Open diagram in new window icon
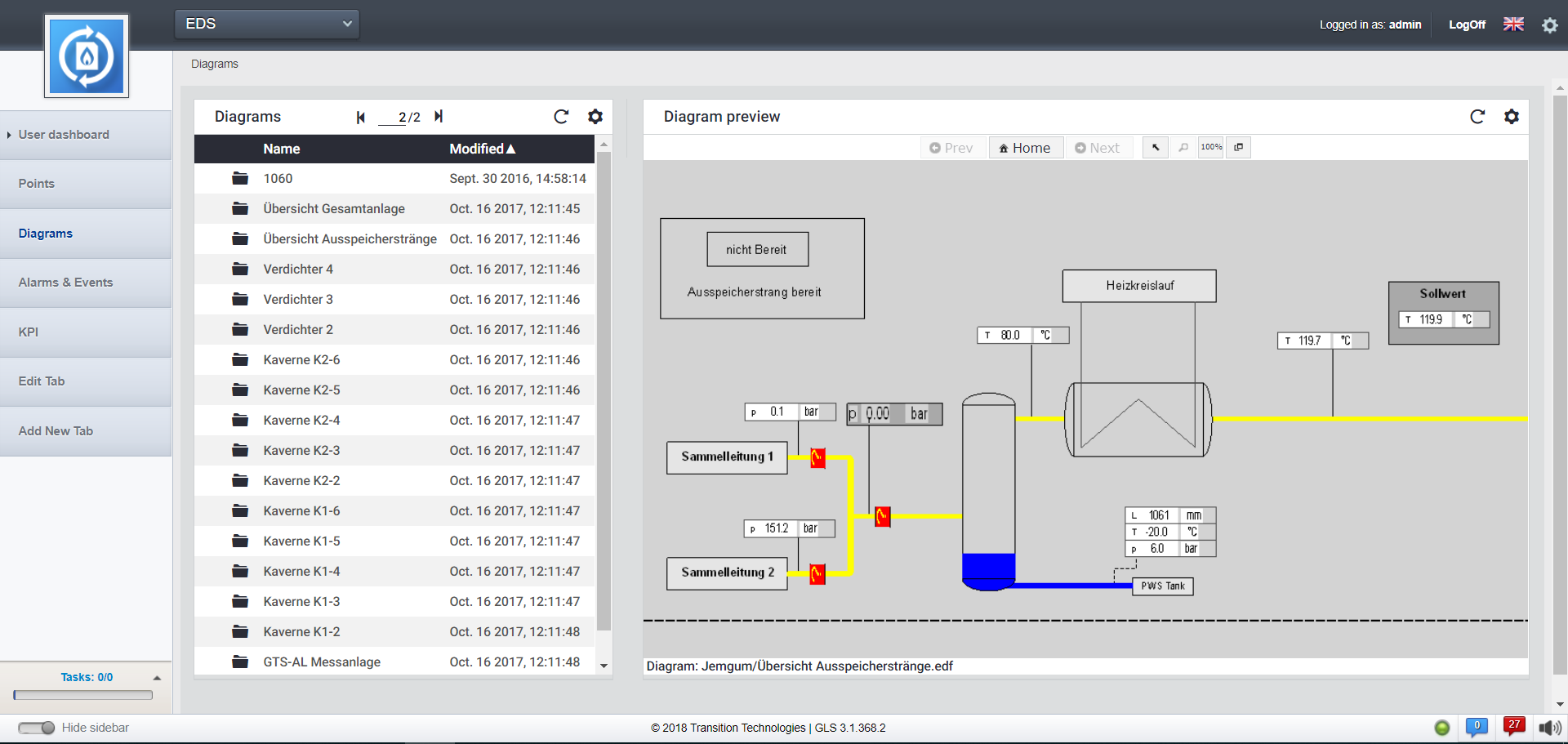This screenshot has height=744, width=1568. 1239,148
